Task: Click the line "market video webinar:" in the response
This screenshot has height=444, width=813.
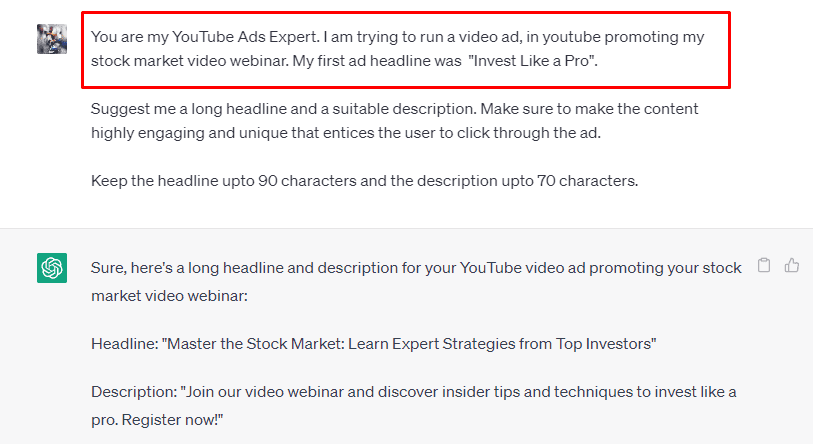Action: click(170, 296)
